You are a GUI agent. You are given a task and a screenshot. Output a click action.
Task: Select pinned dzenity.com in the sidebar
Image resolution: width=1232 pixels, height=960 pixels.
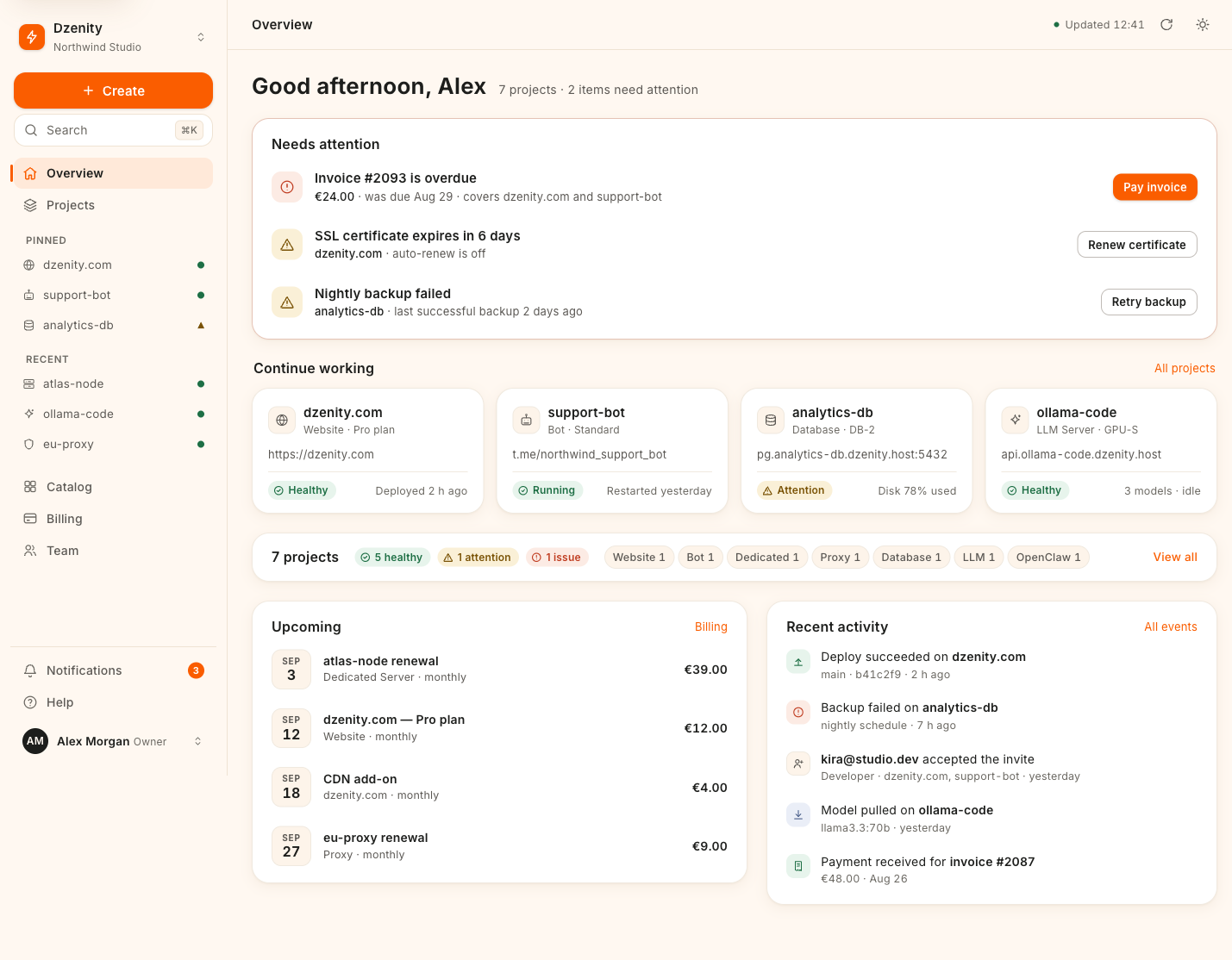(113, 265)
